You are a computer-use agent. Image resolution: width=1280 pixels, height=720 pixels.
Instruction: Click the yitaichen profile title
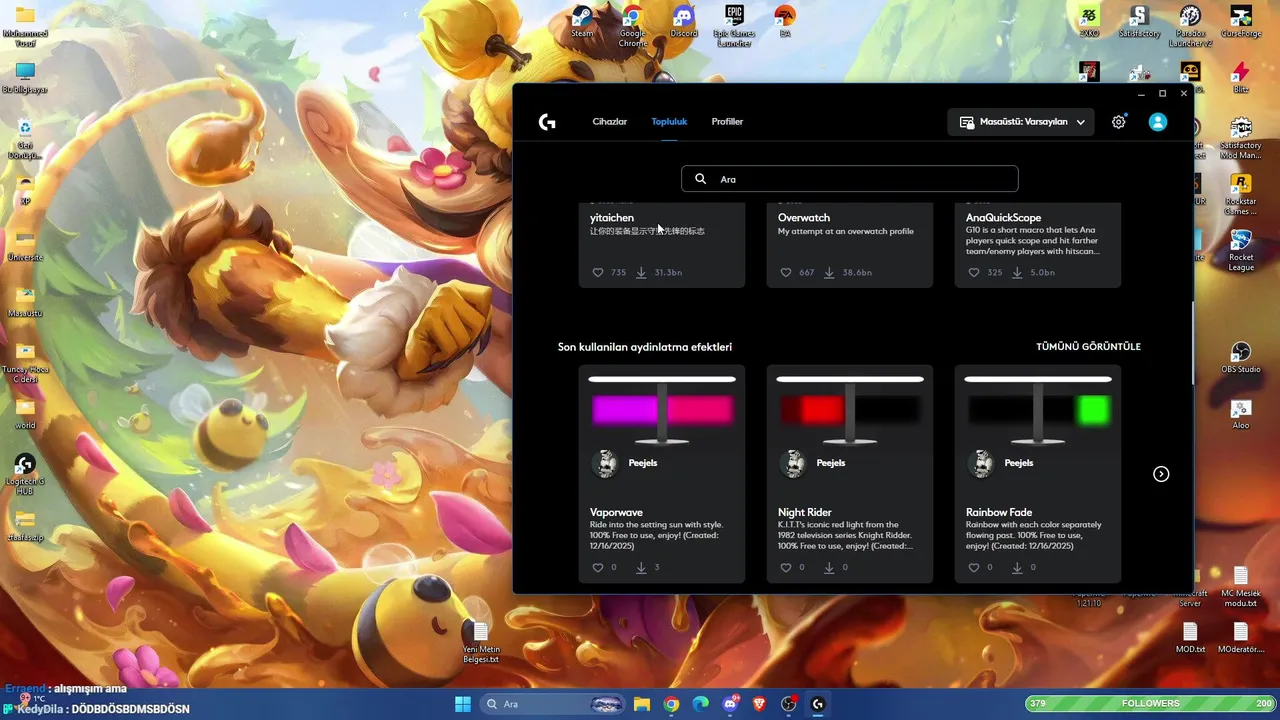pyautogui.click(x=612, y=218)
